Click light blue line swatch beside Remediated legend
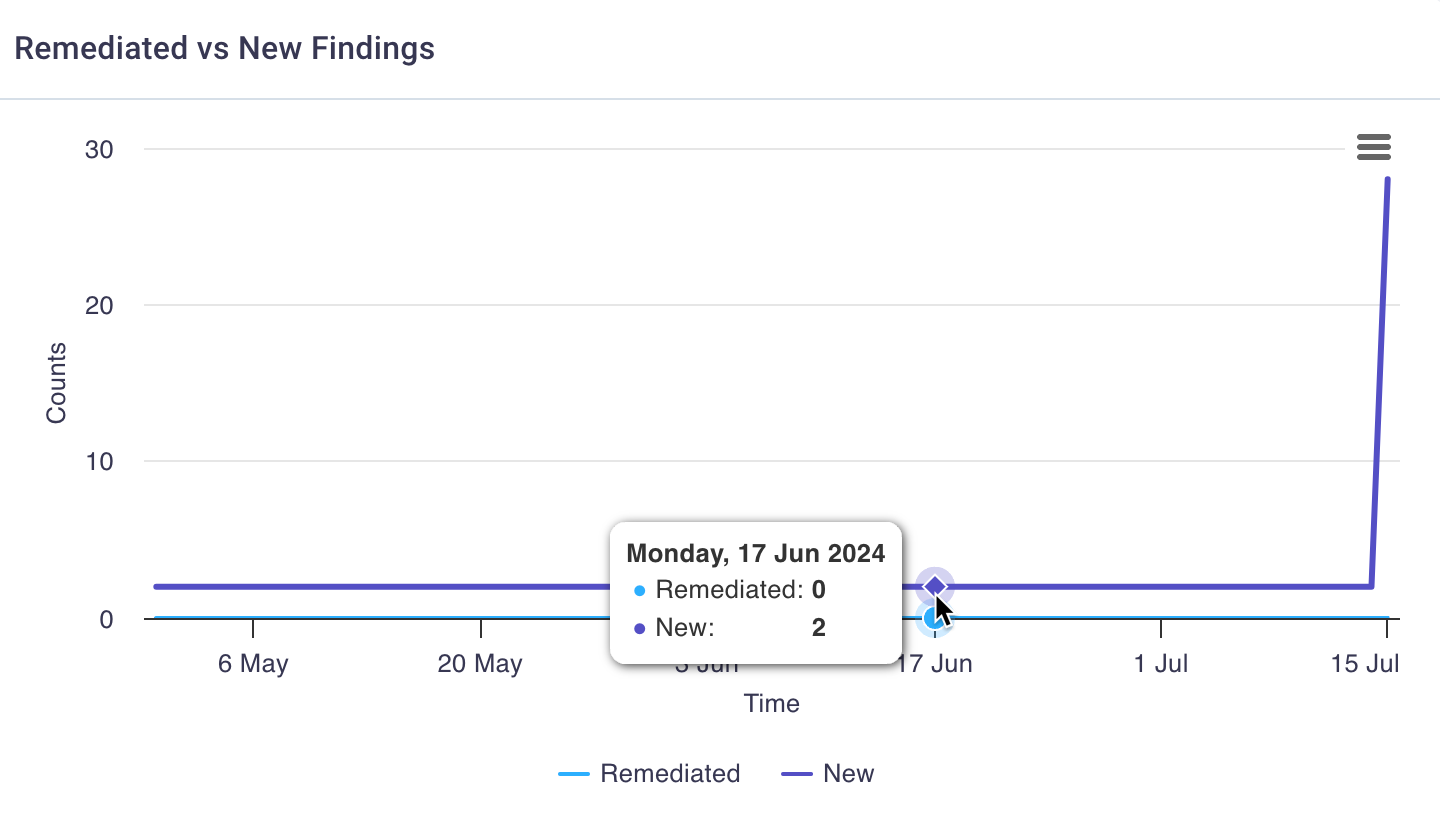The width and height of the screenshot is (1440, 820). pyautogui.click(x=574, y=774)
